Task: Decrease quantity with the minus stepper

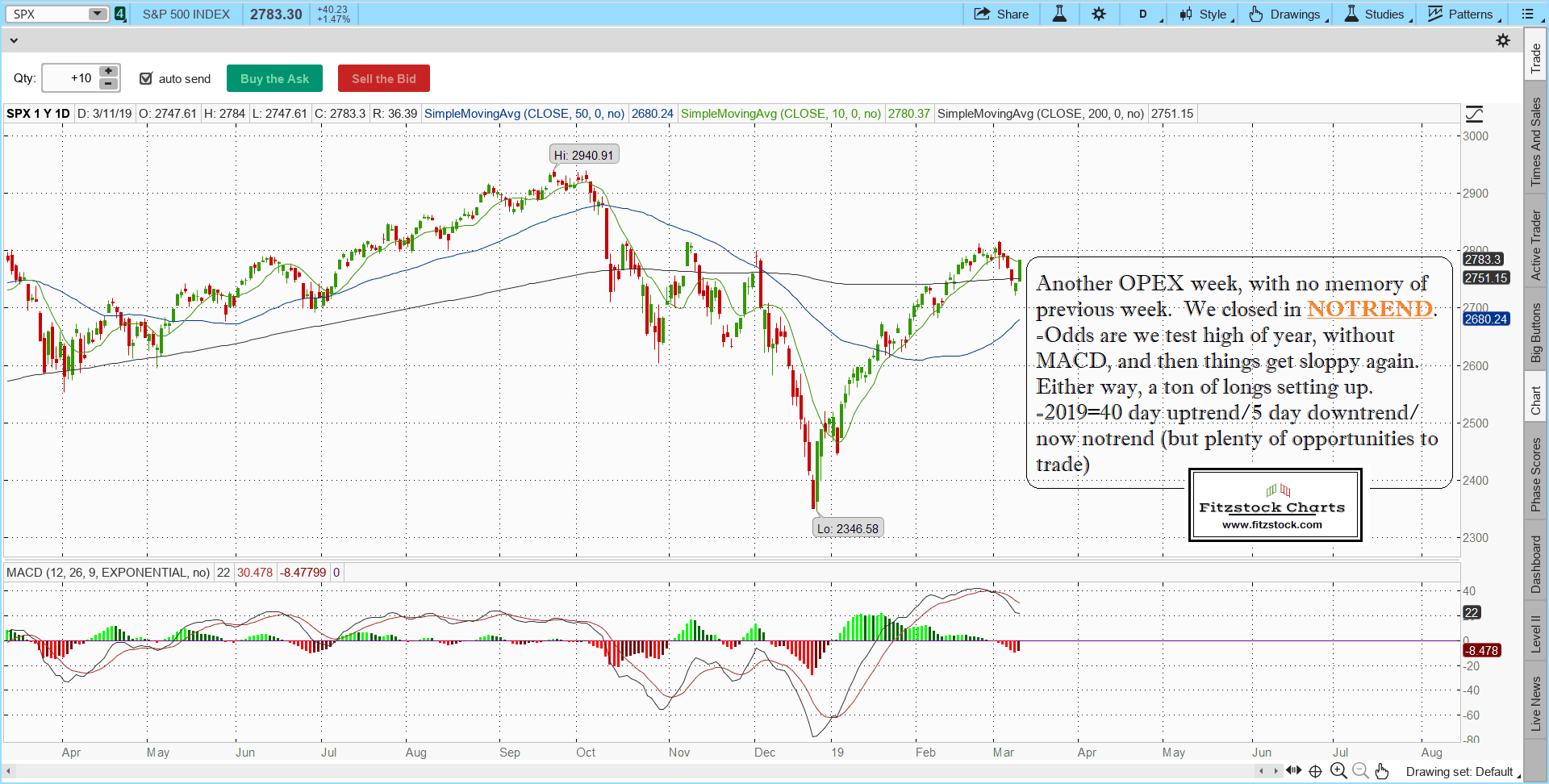Action: (109, 84)
